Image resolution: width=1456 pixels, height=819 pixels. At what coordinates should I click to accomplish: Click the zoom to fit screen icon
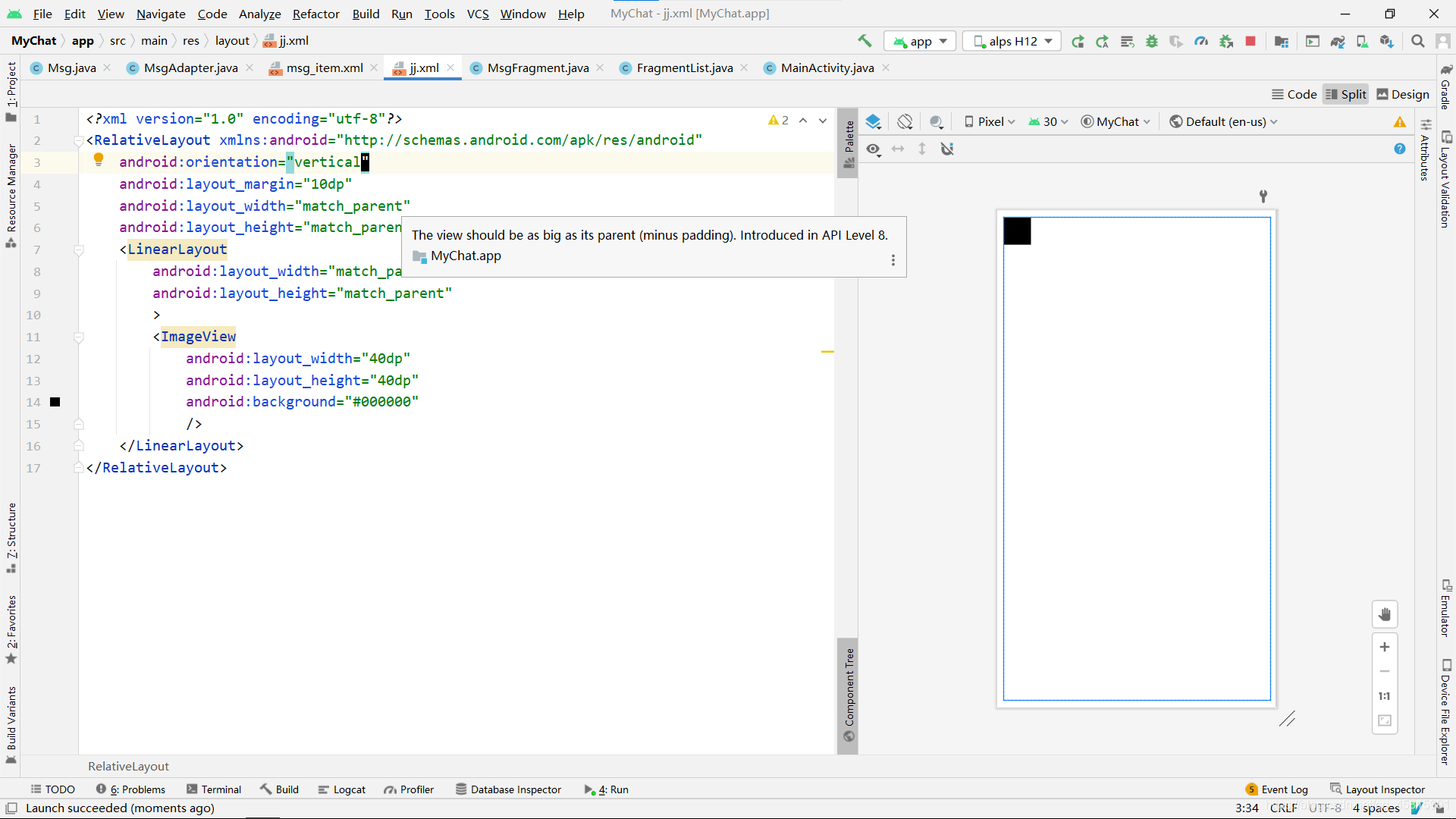1385,720
